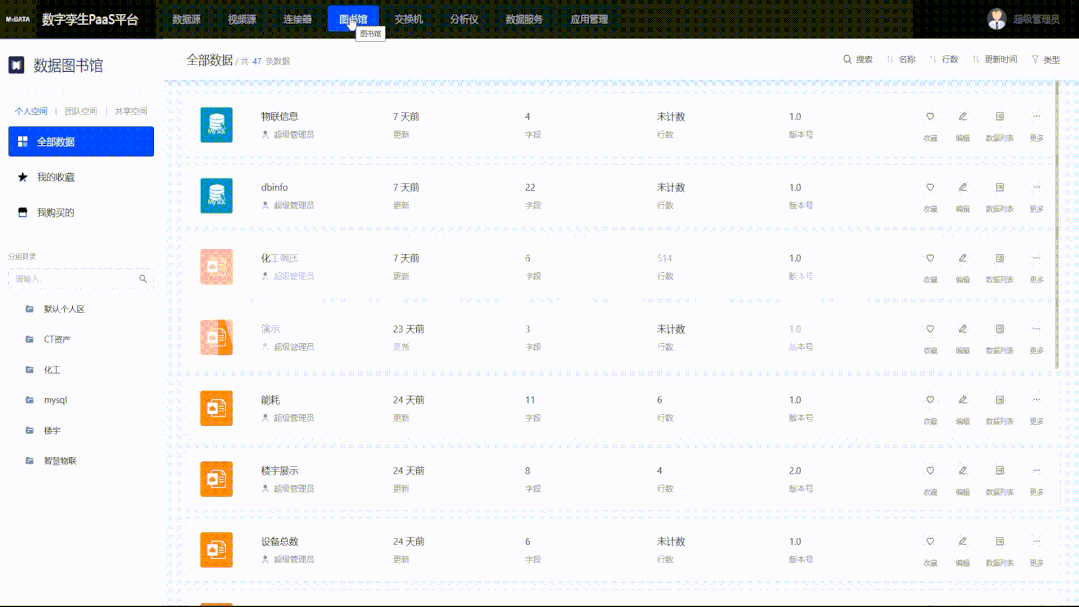Open the 类型 filter dropdown
Image resolution: width=1079 pixels, height=607 pixels.
[1045, 60]
